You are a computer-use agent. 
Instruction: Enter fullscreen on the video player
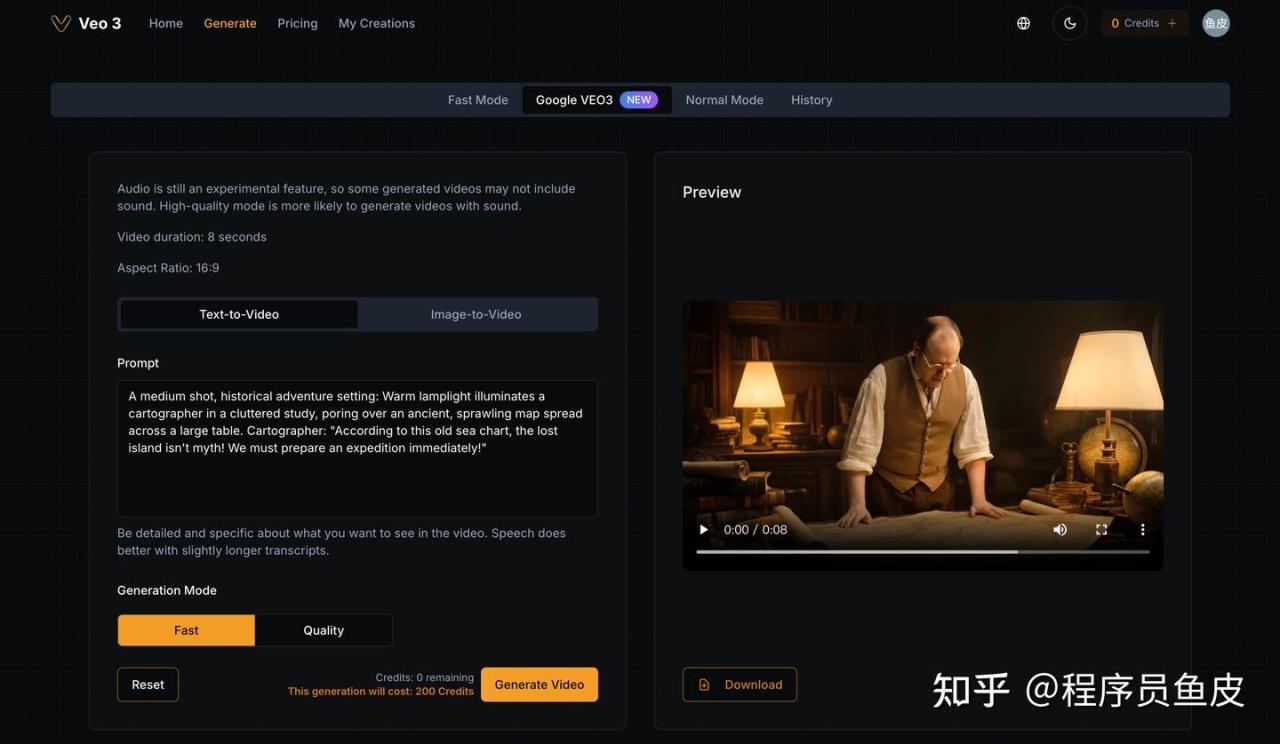[1101, 530]
